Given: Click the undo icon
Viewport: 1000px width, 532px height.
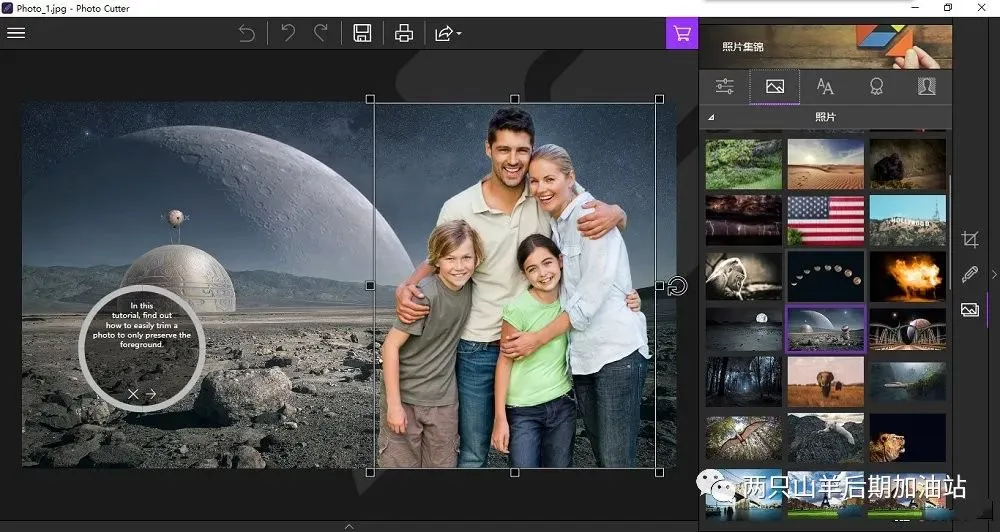Looking at the screenshot, I should pyautogui.click(x=288, y=34).
